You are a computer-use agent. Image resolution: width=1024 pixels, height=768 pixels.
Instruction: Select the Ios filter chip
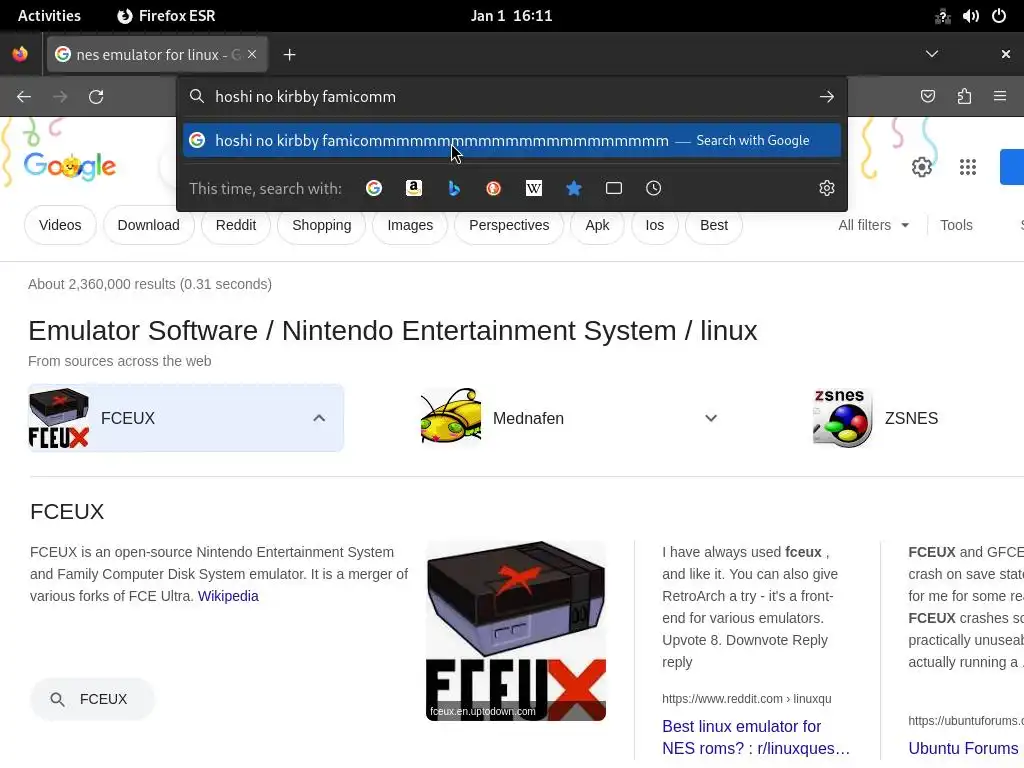(654, 225)
